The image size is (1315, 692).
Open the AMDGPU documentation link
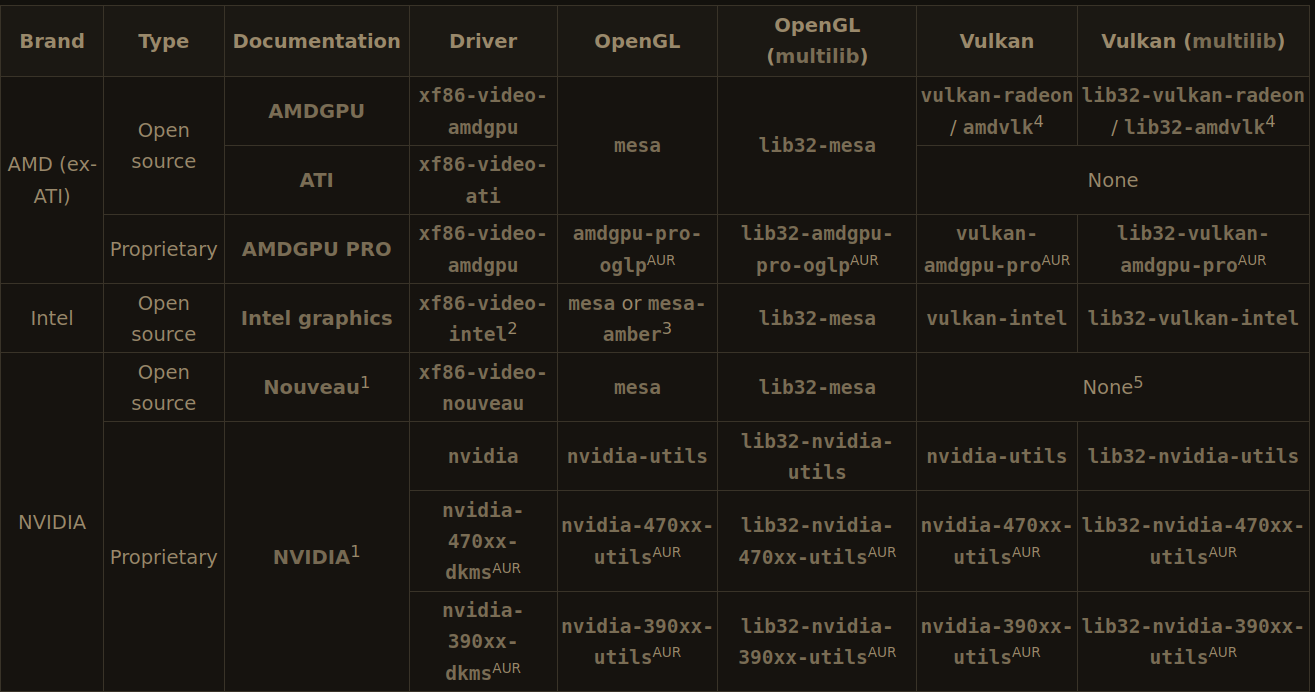coord(316,111)
